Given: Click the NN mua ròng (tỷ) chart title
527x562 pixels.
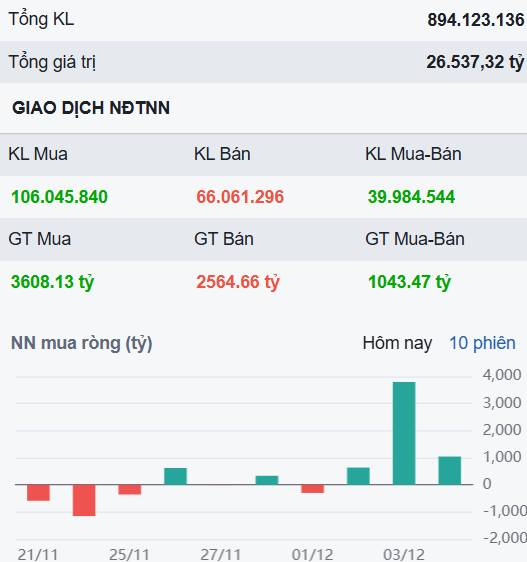Looking at the screenshot, I should click(x=82, y=343).
